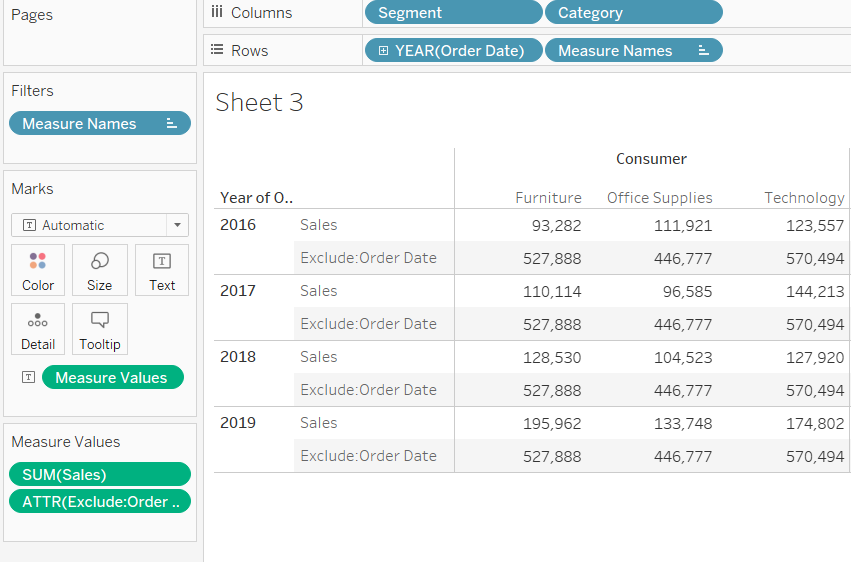Click the Rows shelf icon
This screenshot has width=851, height=562.
click(x=217, y=50)
